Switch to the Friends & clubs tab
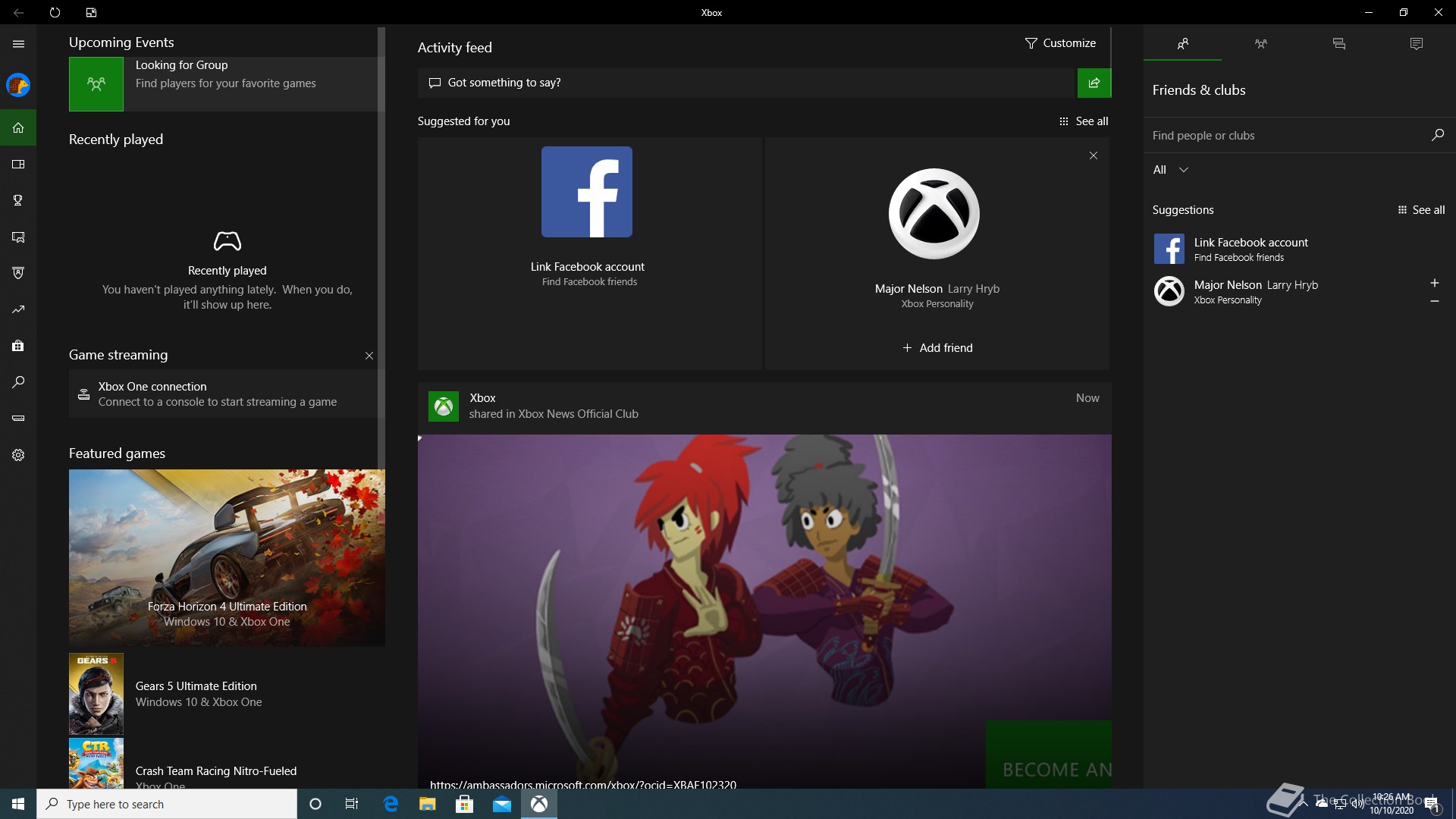Viewport: 1456px width, 819px height. [1182, 44]
